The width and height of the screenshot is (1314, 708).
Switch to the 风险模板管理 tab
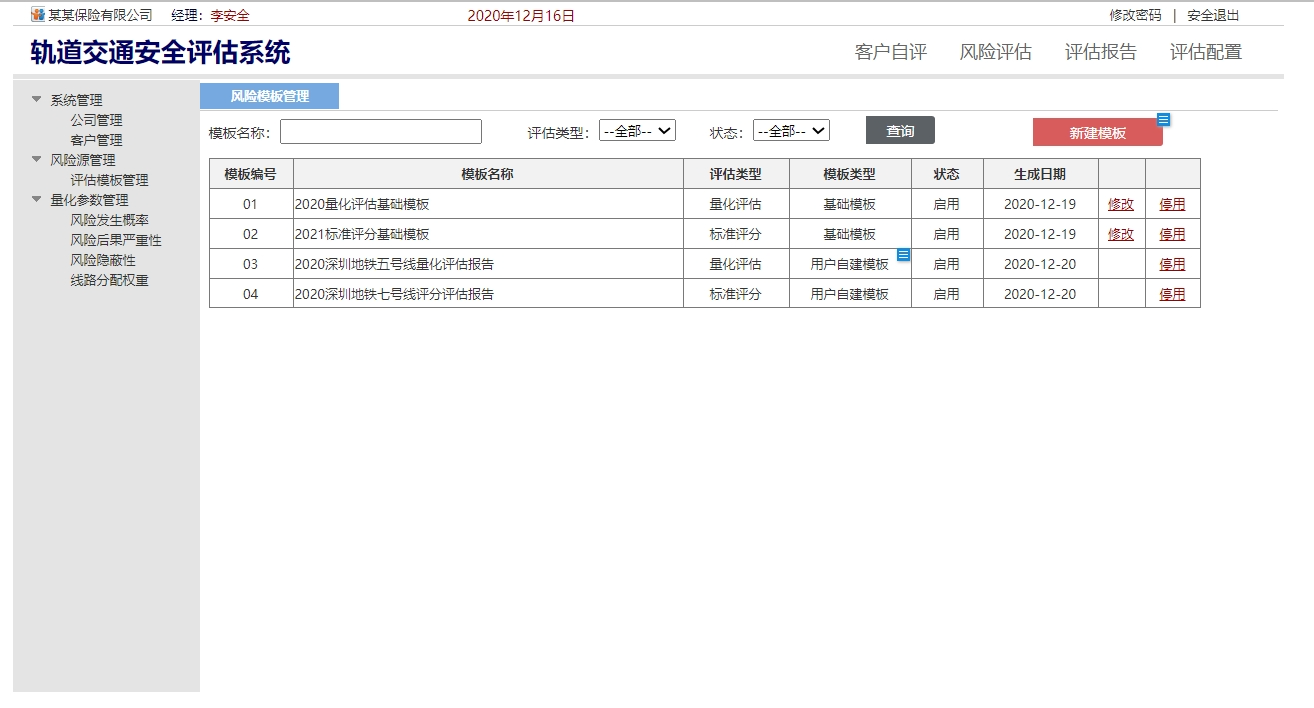pos(269,96)
